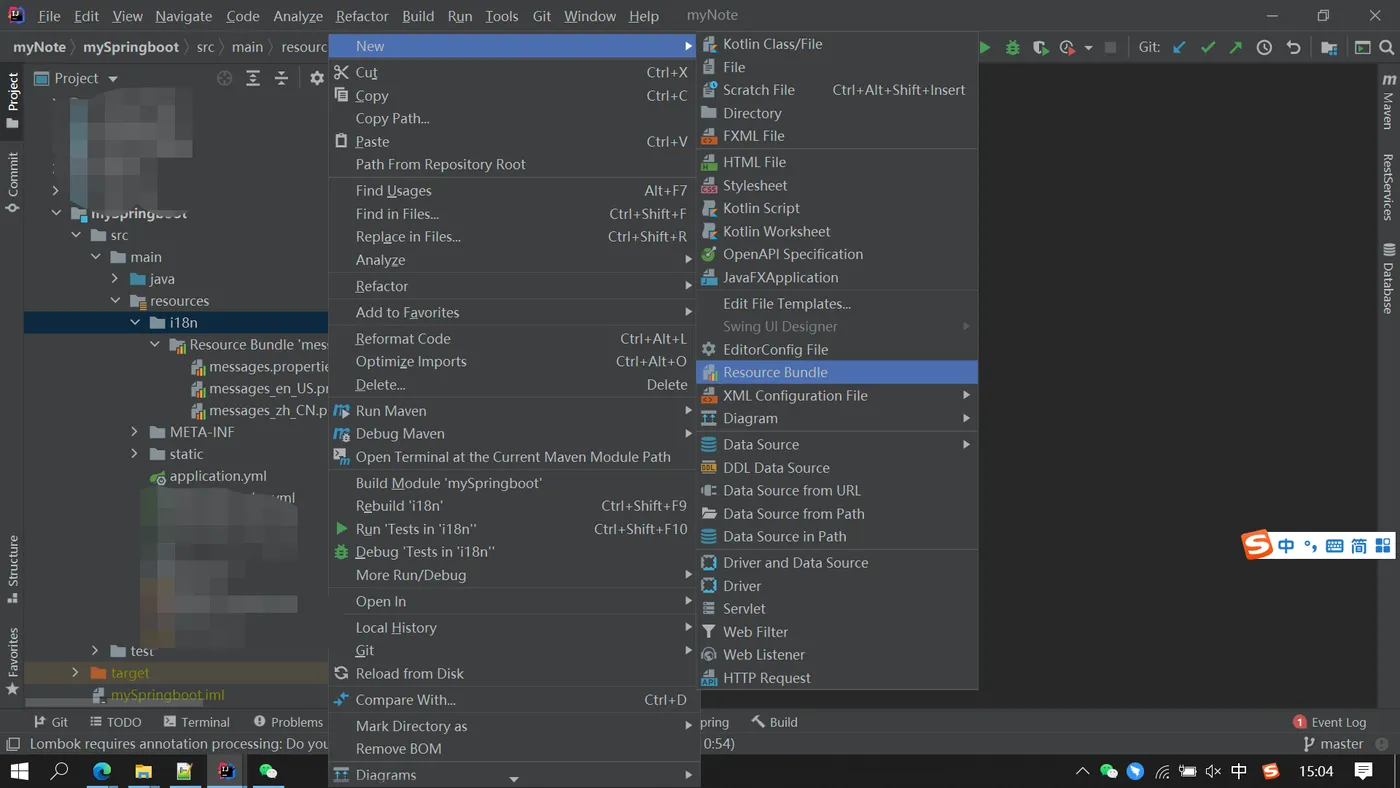Click Reload from Disk
Image resolution: width=1400 pixels, height=788 pixels.
tap(513, 673)
